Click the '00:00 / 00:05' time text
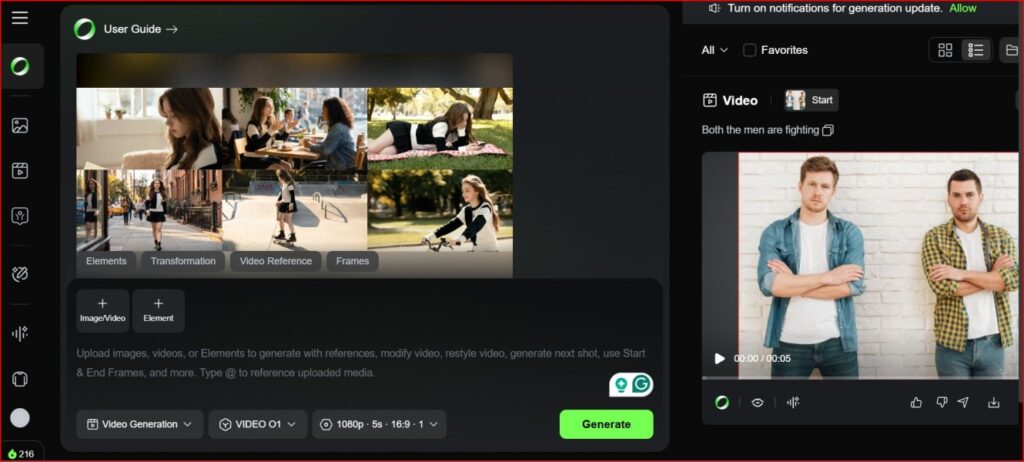The height and width of the screenshot is (462, 1024). [762, 359]
